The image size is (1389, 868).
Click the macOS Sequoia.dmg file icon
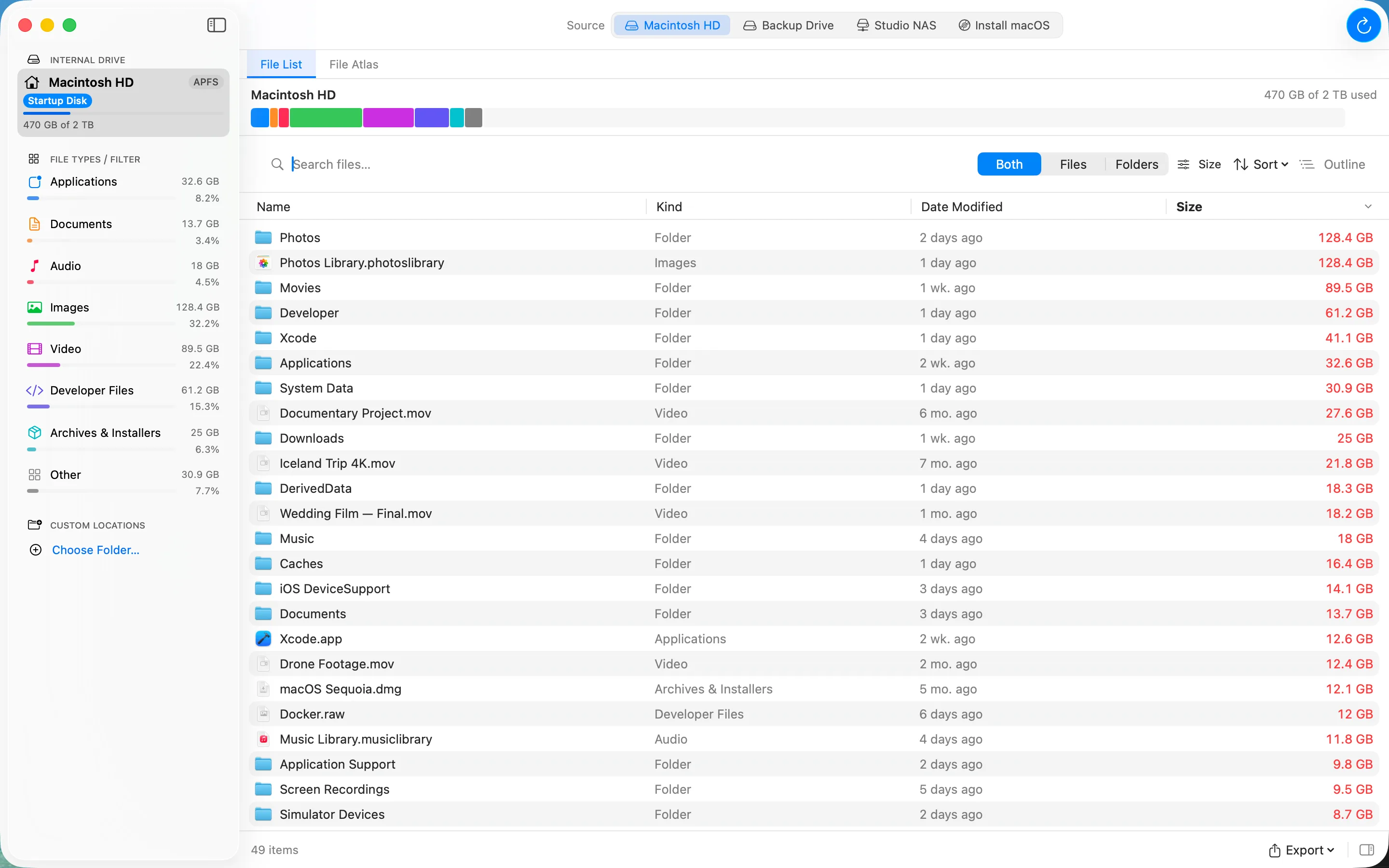pos(263,689)
